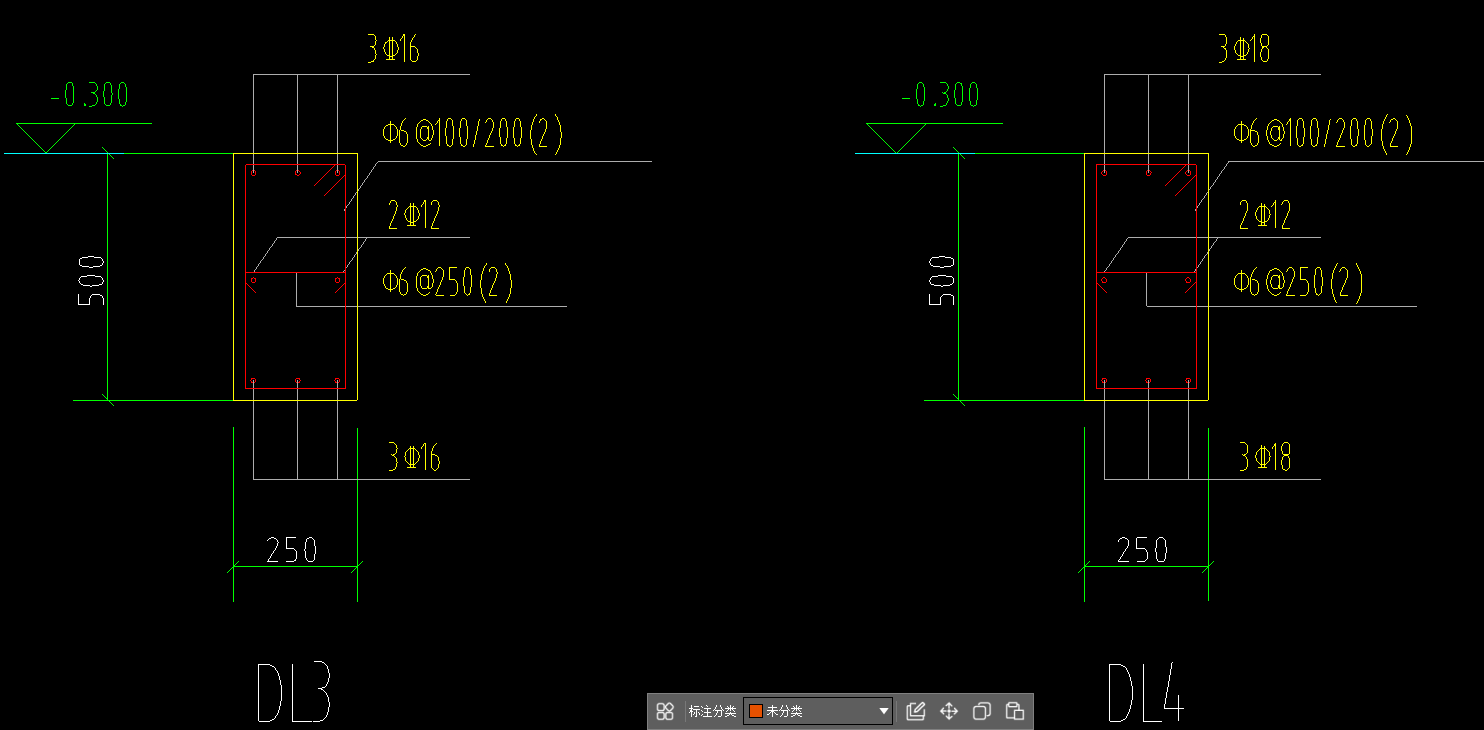Click the paste clipboard icon
The height and width of the screenshot is (730, 1484).
(1015, 711)
